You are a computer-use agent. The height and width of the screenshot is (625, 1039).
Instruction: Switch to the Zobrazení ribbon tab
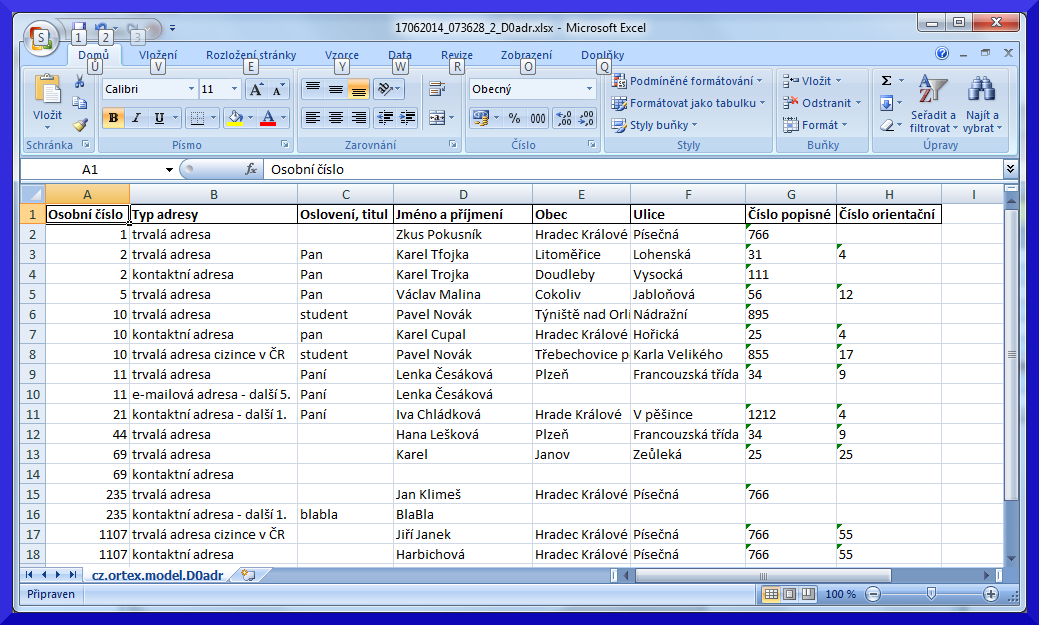pyautogui.click(x=526, y=56)
